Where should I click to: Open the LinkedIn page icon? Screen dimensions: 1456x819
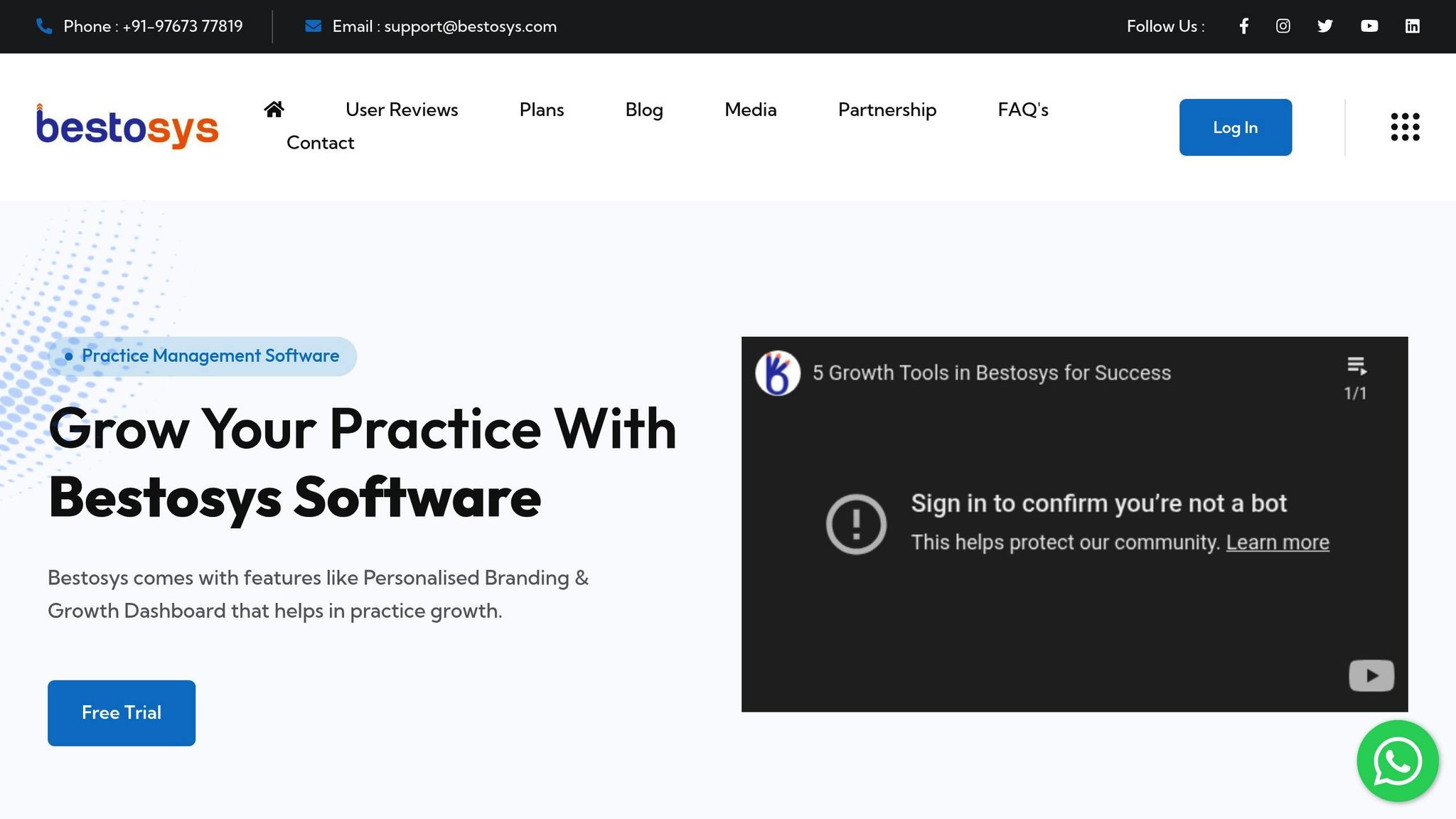[1413, 26]
